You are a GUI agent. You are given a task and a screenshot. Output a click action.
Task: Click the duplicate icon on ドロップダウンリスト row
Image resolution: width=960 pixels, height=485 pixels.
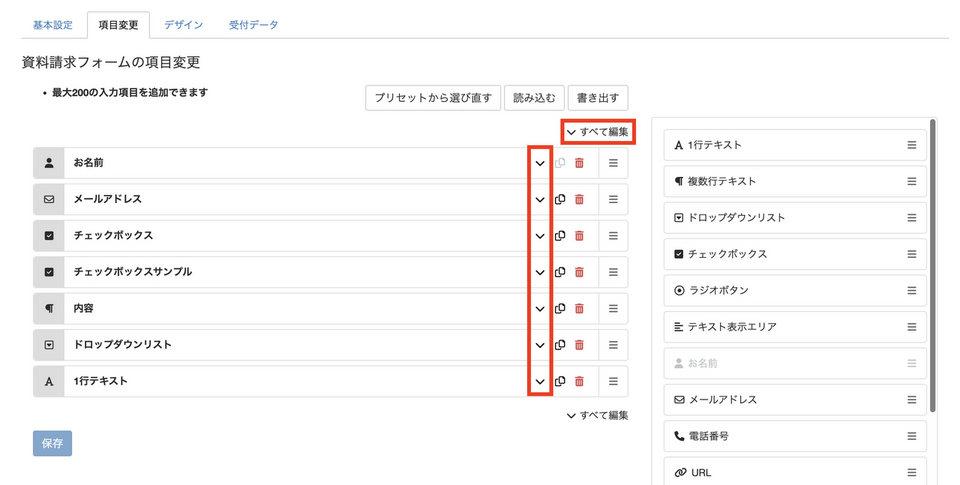560,345
